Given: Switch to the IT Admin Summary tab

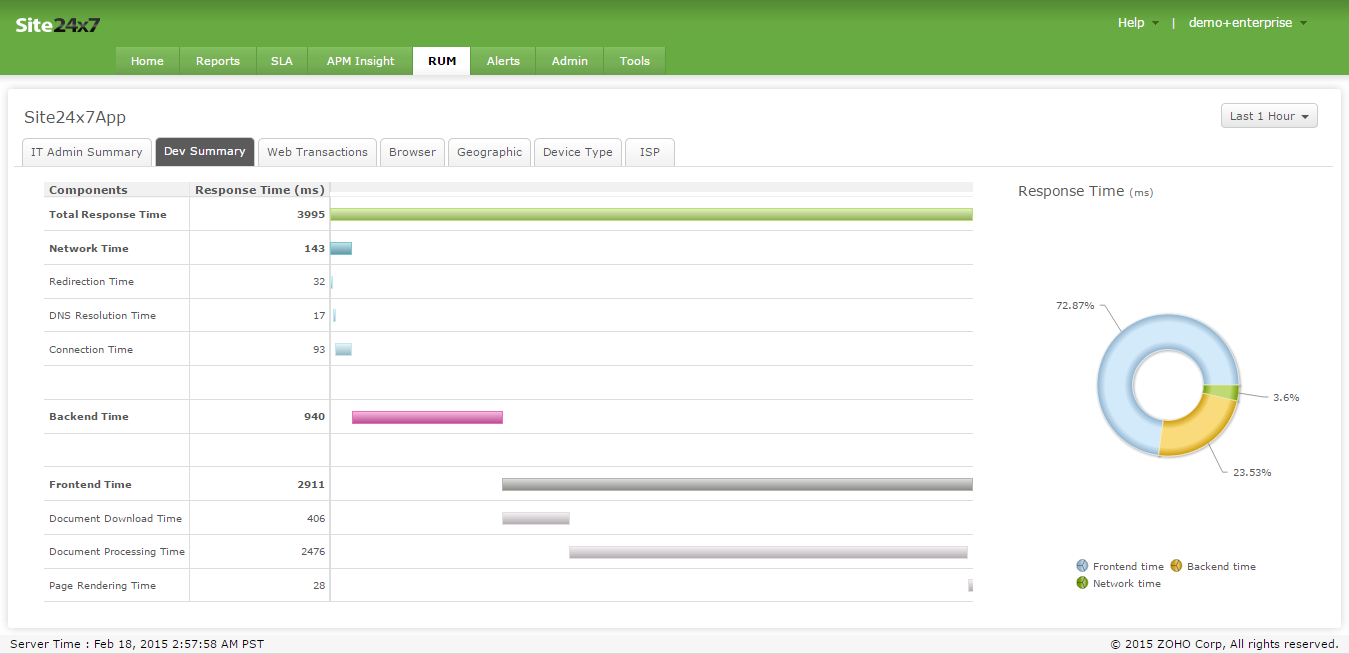Looking at the screenshot, I should pyautogui.click(x=87, y=152).
